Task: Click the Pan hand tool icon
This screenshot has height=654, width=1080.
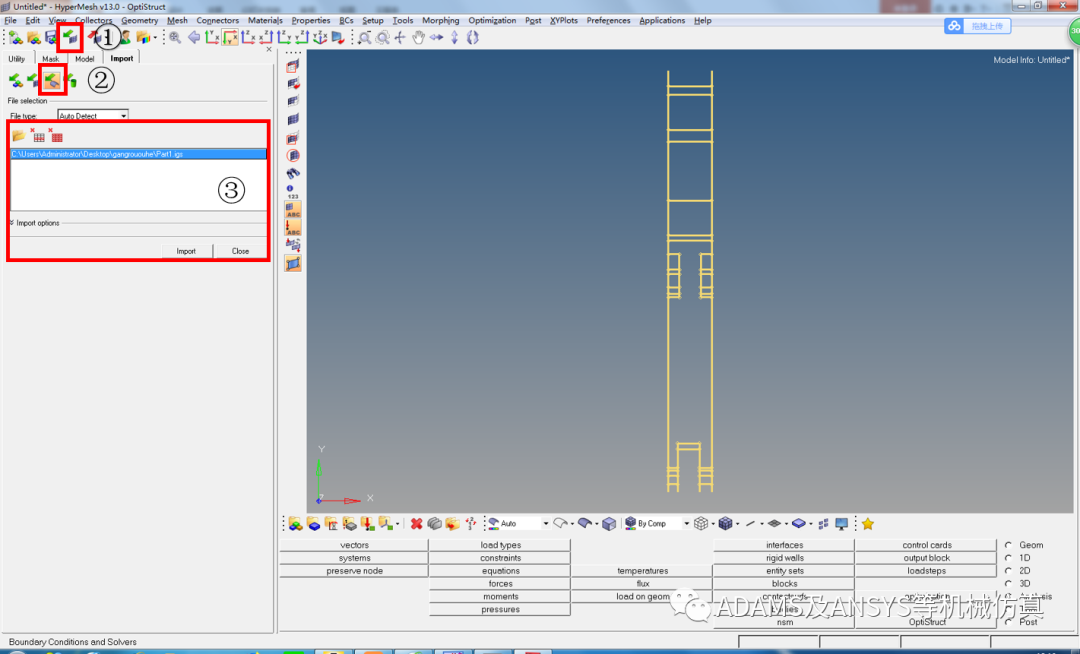Action: pyautogui.click(x=418, y=38)
